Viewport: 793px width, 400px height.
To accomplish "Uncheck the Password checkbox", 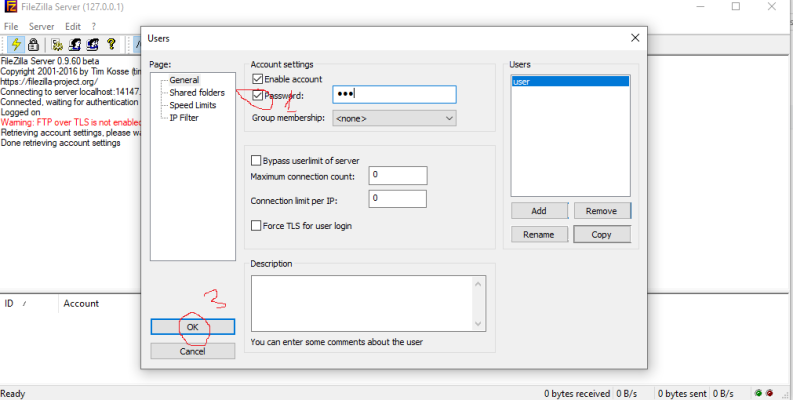I will coord(258,95).
